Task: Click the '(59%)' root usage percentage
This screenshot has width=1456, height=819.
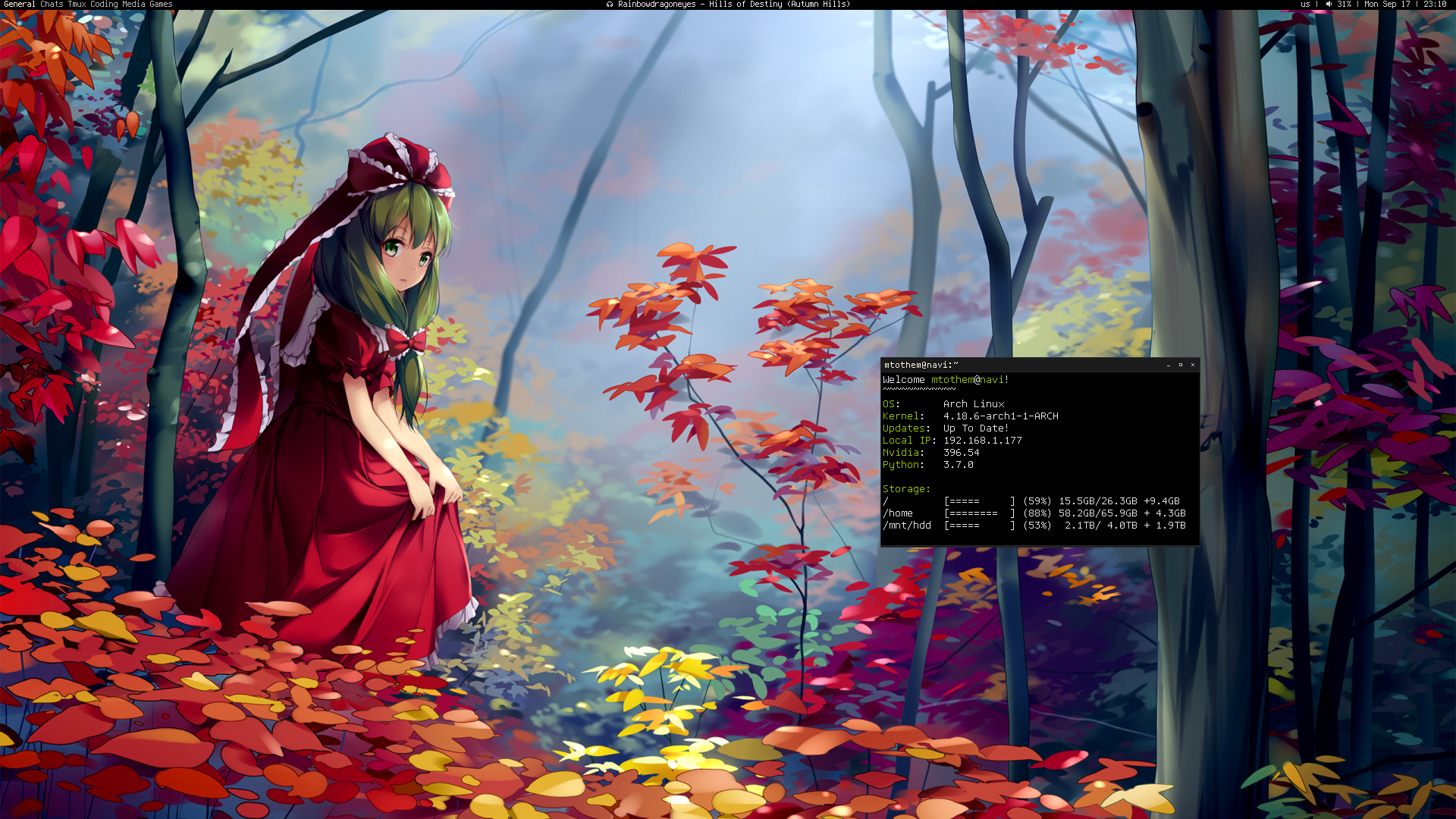Action: [x=1037, y=501]
